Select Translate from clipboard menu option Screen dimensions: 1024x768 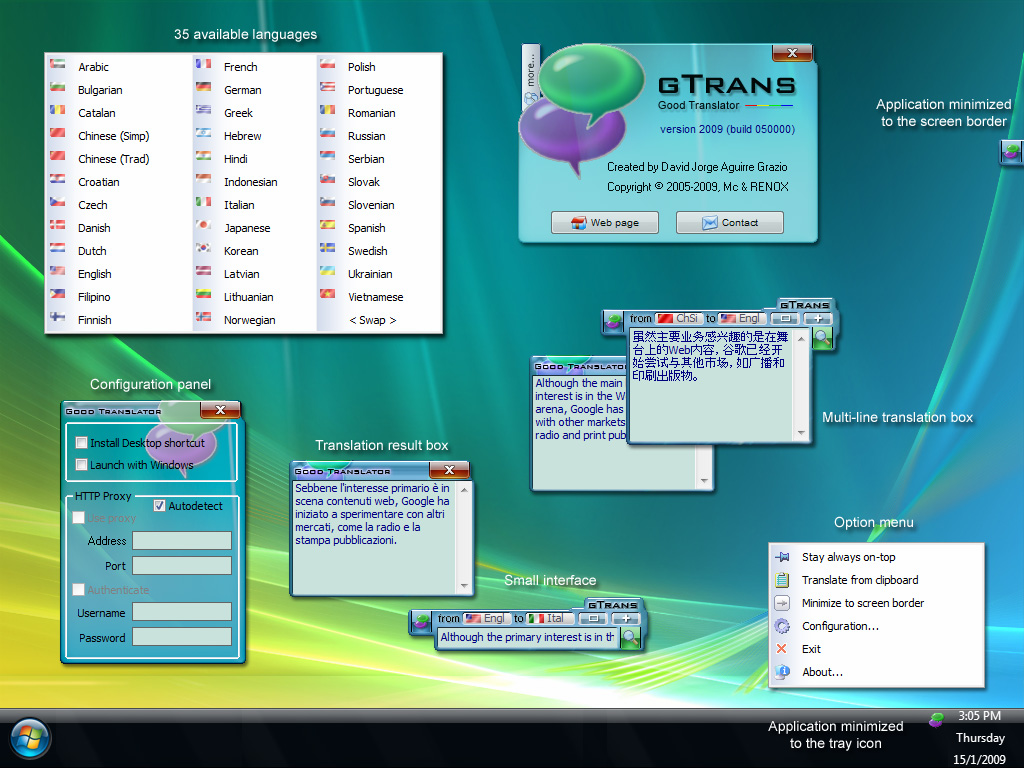pos(859,580)
